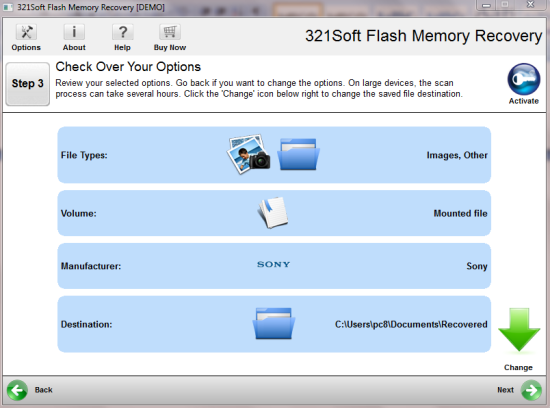Minimize the 321Soft window
The width and height of the screenshot is (550, 408).
(486, 5)
